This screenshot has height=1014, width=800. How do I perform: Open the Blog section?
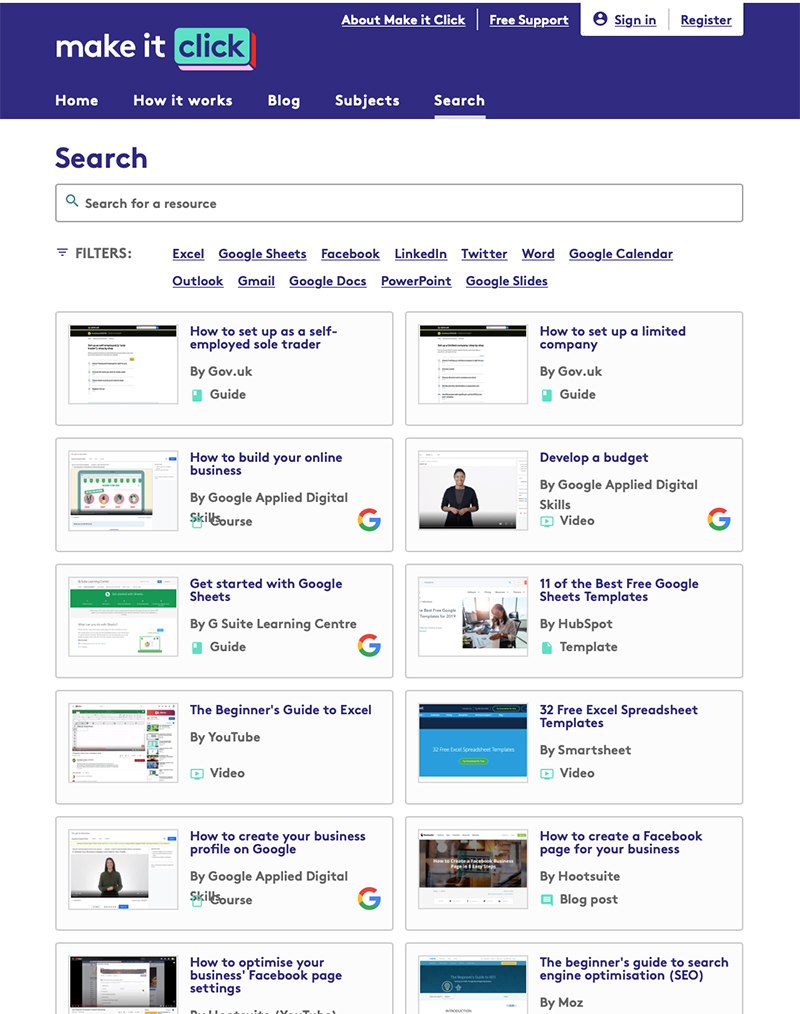pos(284,100)
